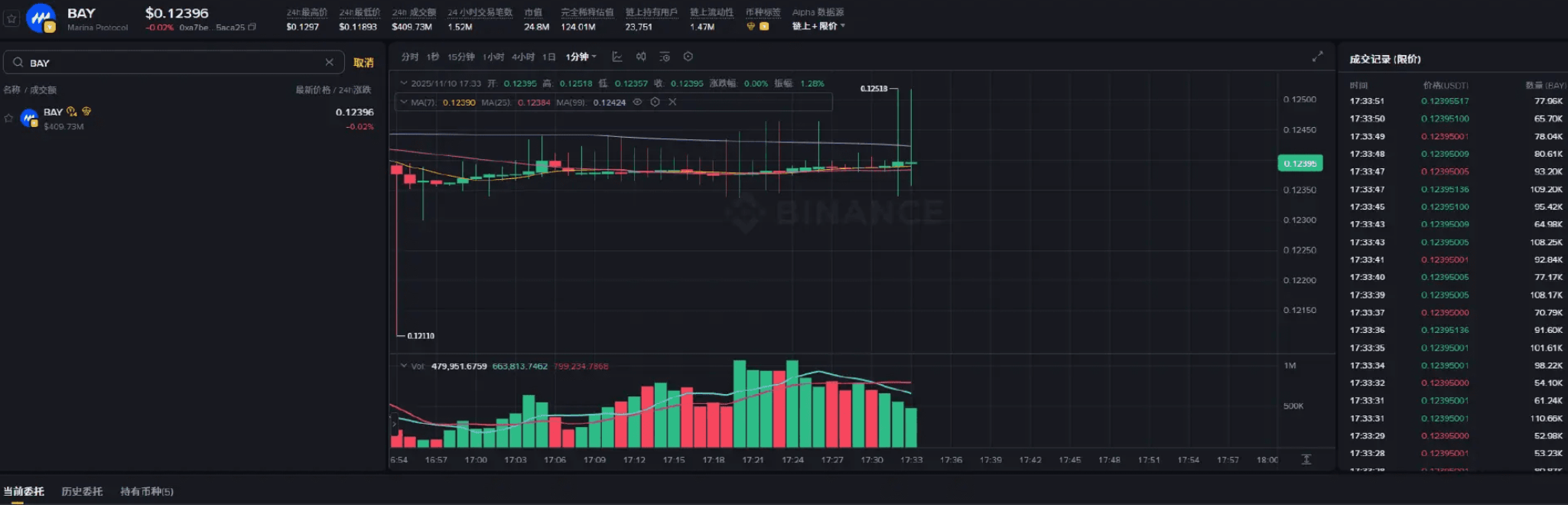Expand the Alpha data source 链上+限价 dropdown
The image size is (1568, 505).
tap(818, 26)
